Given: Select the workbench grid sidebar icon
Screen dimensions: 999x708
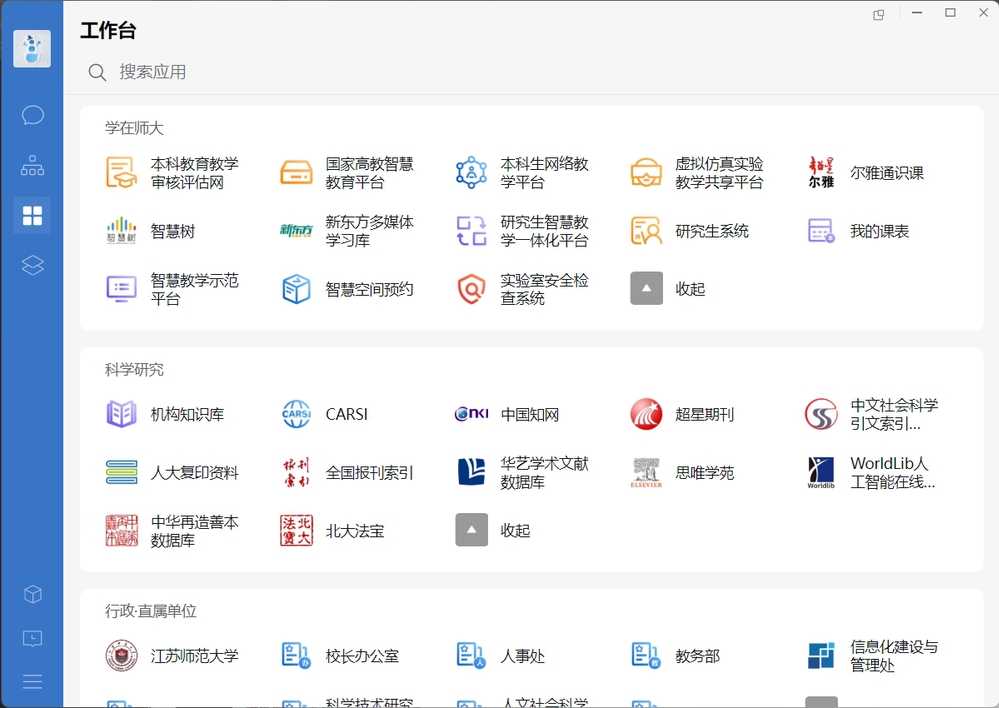Looking at the screenshot, I should point(32,216).
